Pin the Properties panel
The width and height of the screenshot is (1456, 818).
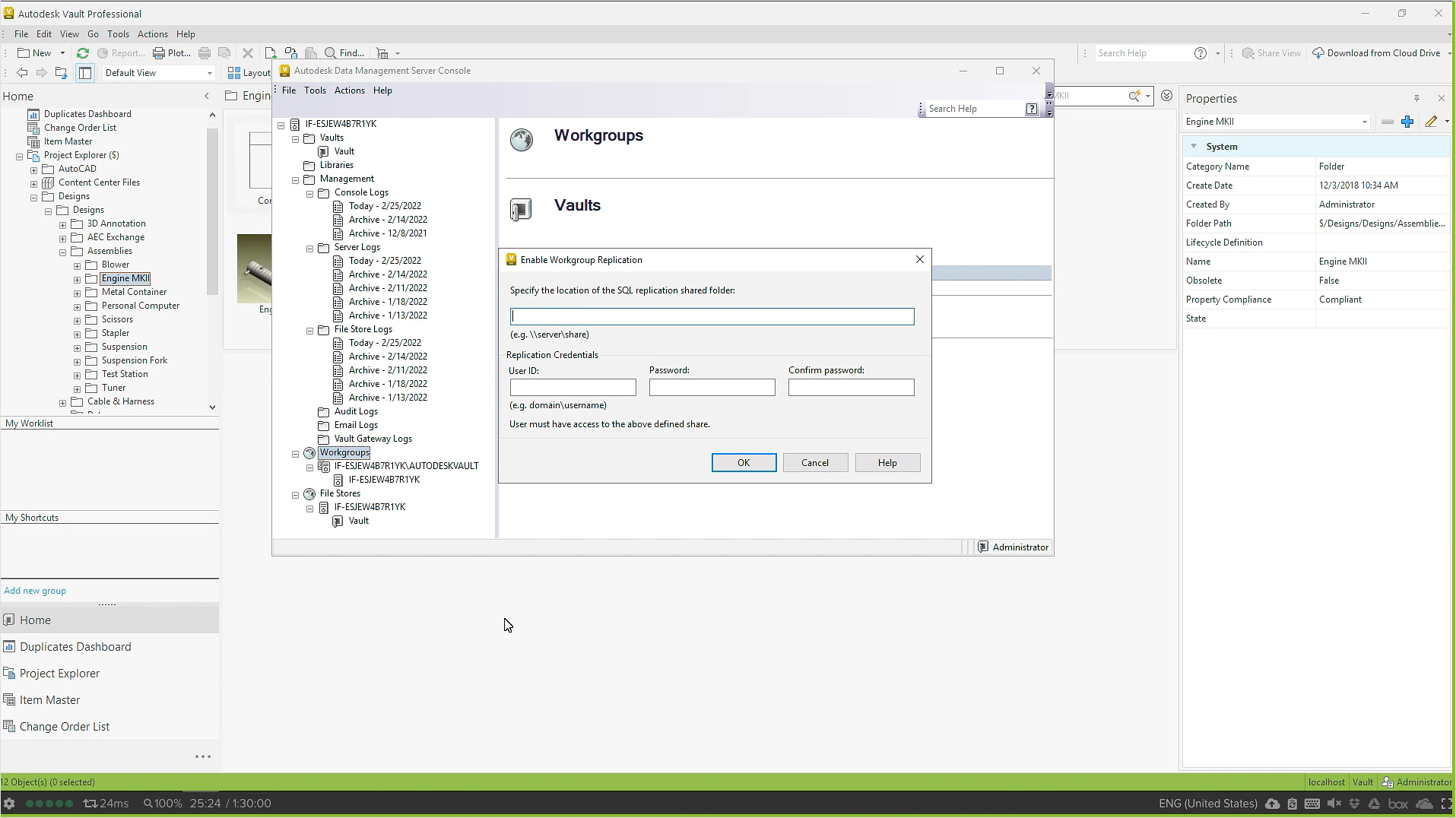pos(1416,99)
